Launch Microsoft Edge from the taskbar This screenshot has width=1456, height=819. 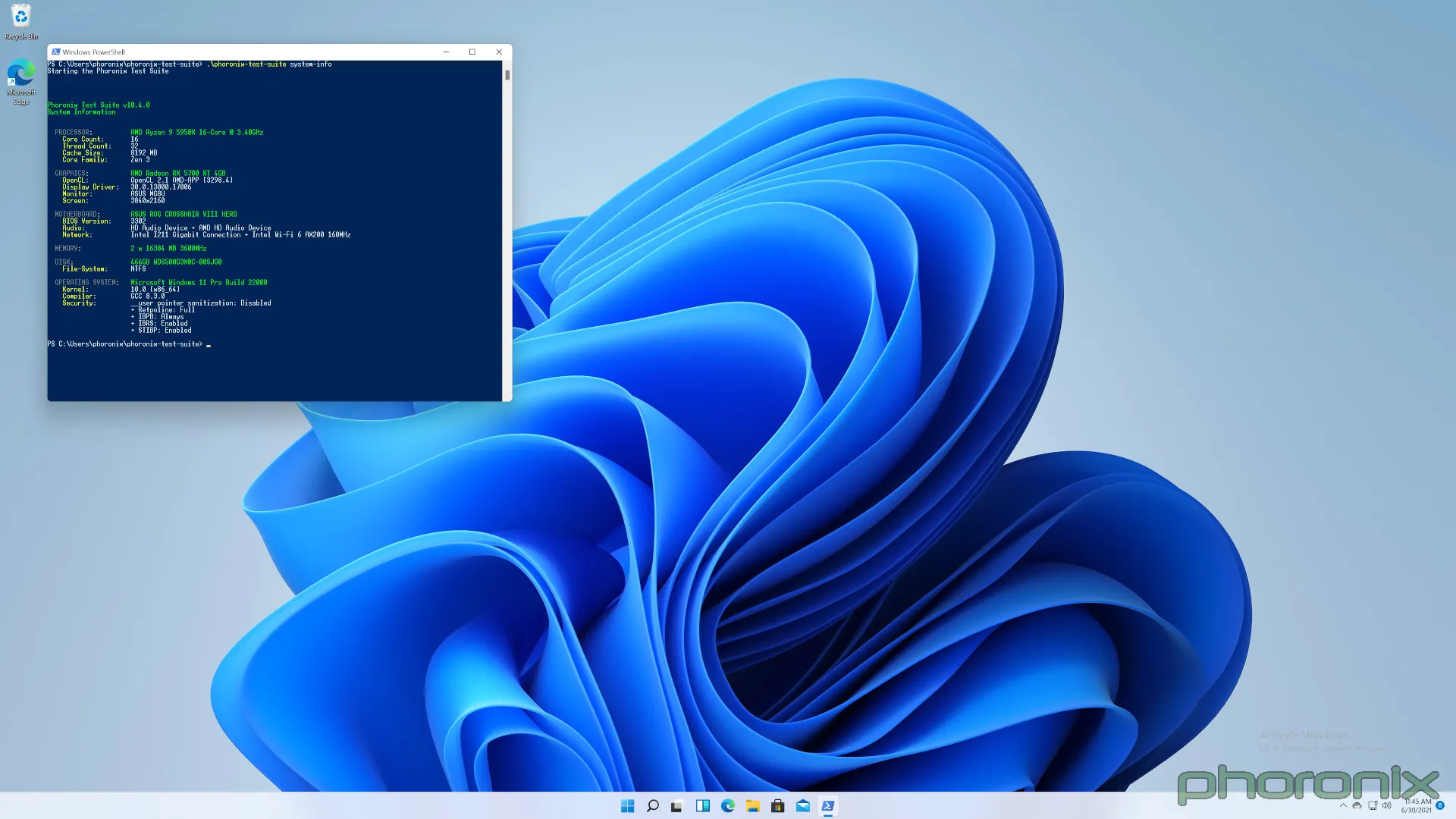728,806
